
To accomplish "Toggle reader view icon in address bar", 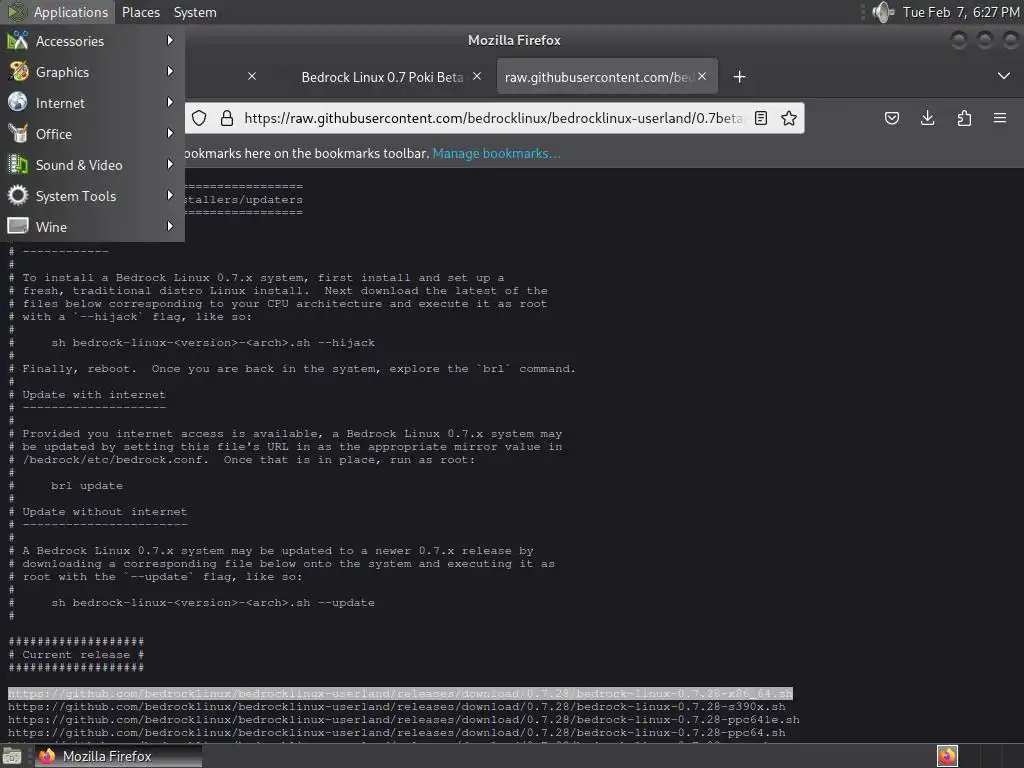I will click(x=761, y=118).
